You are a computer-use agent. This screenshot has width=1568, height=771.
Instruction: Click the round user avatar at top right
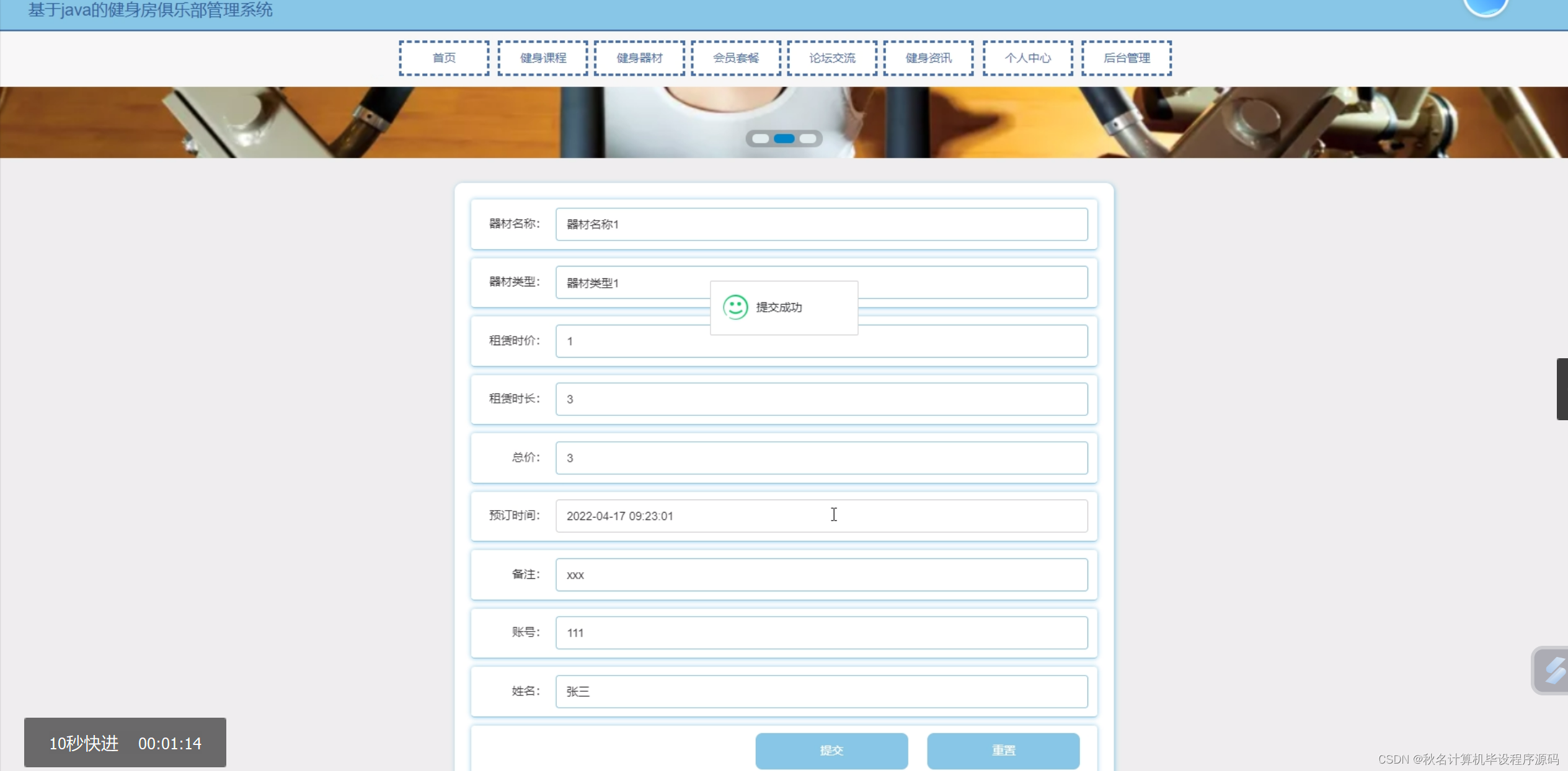[1485, 6]
